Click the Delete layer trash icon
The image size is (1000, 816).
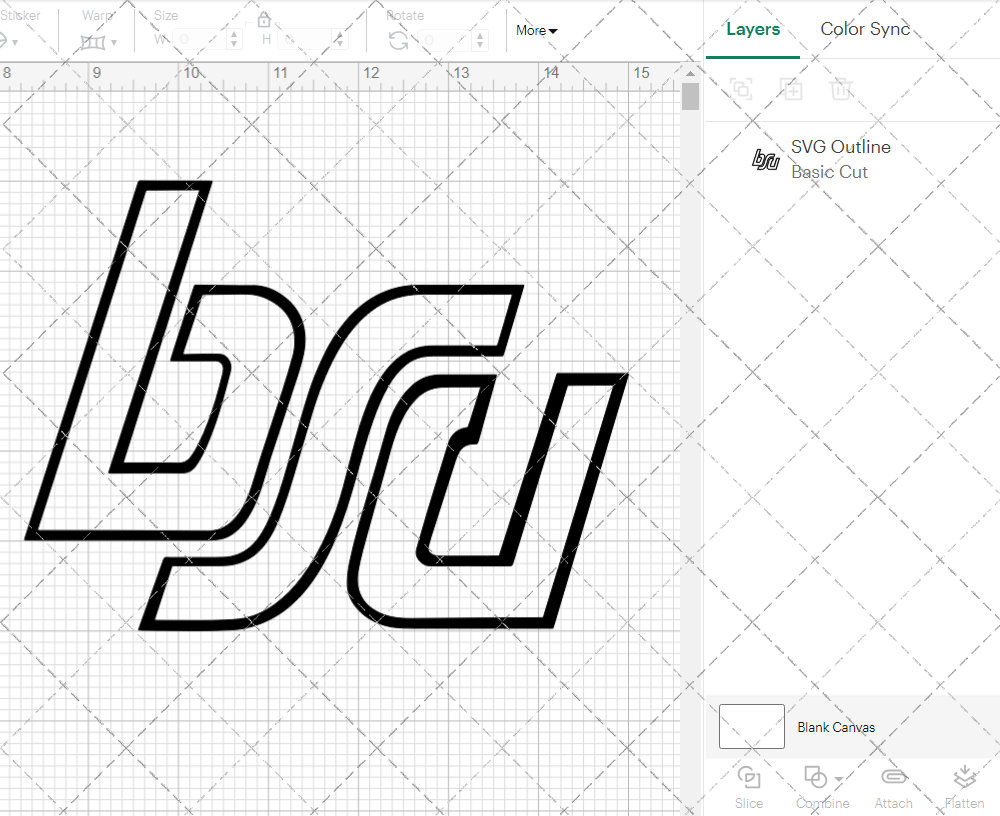tap(841, 89)
